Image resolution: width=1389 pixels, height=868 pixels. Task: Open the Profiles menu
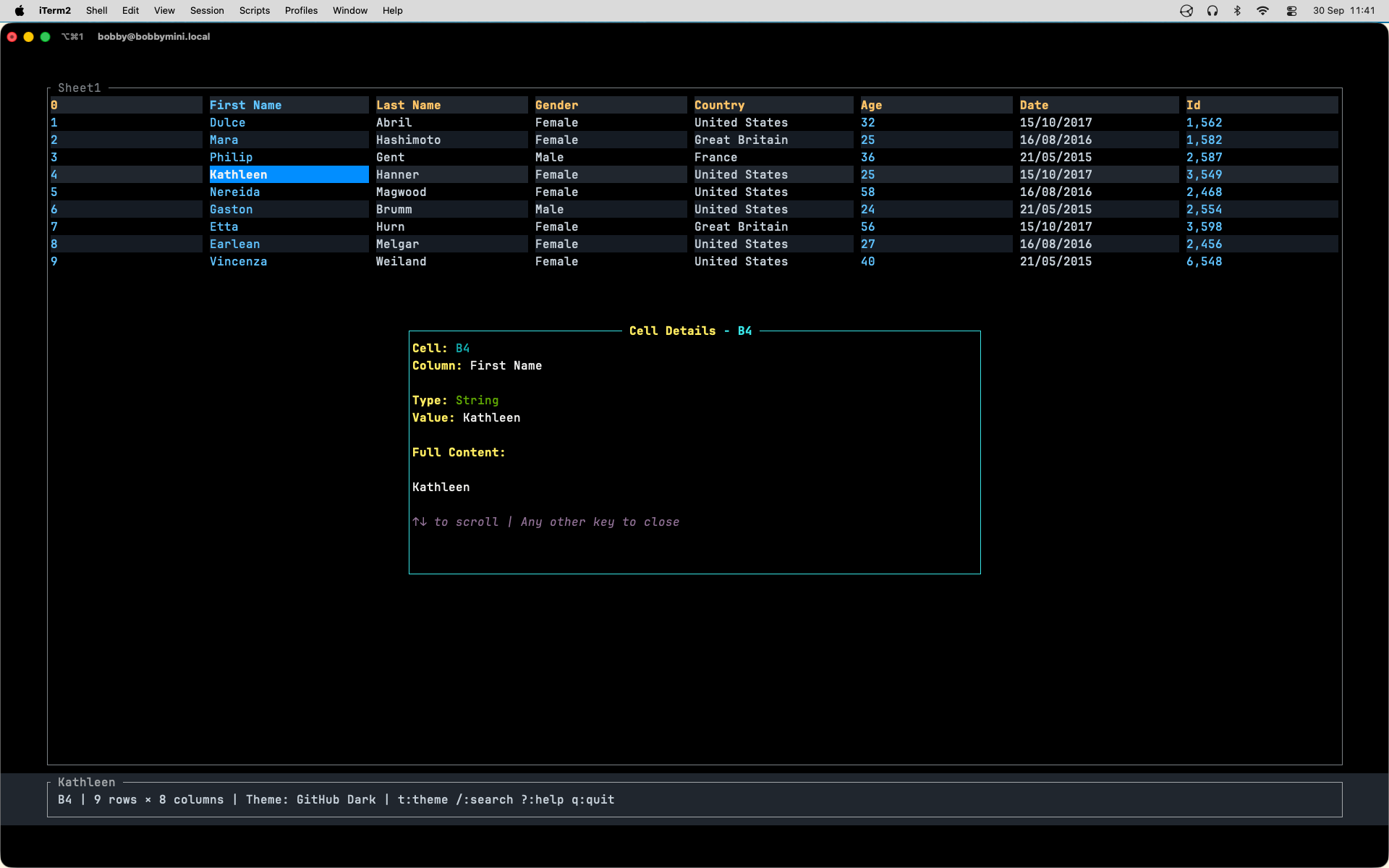[x=301, y=10]
